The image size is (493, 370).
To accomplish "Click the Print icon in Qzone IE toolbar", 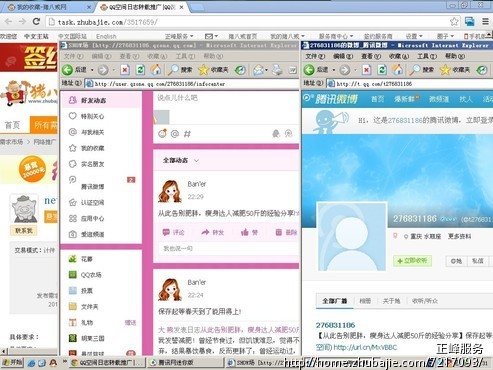I will 277,70.
